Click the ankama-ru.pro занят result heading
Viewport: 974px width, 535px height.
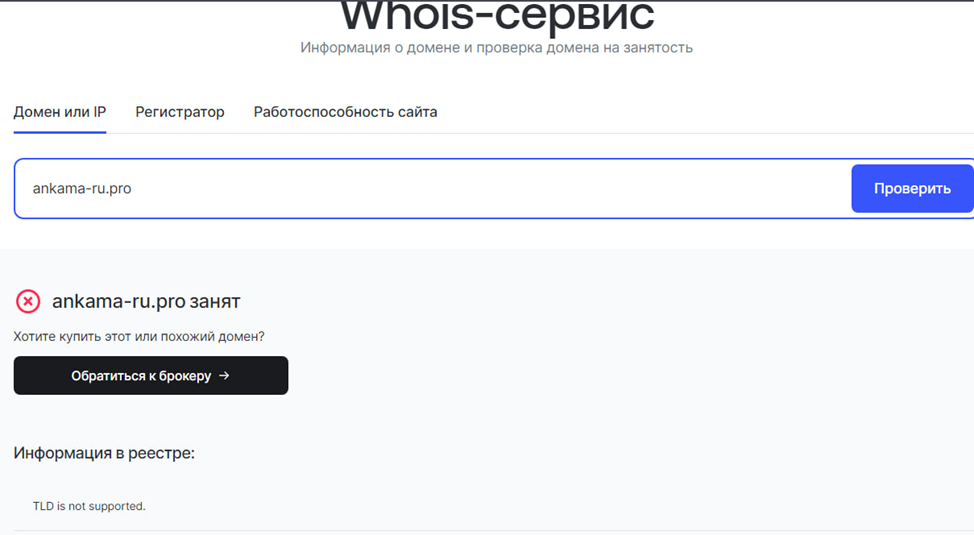pyautogui.click(x=146, y=301)
